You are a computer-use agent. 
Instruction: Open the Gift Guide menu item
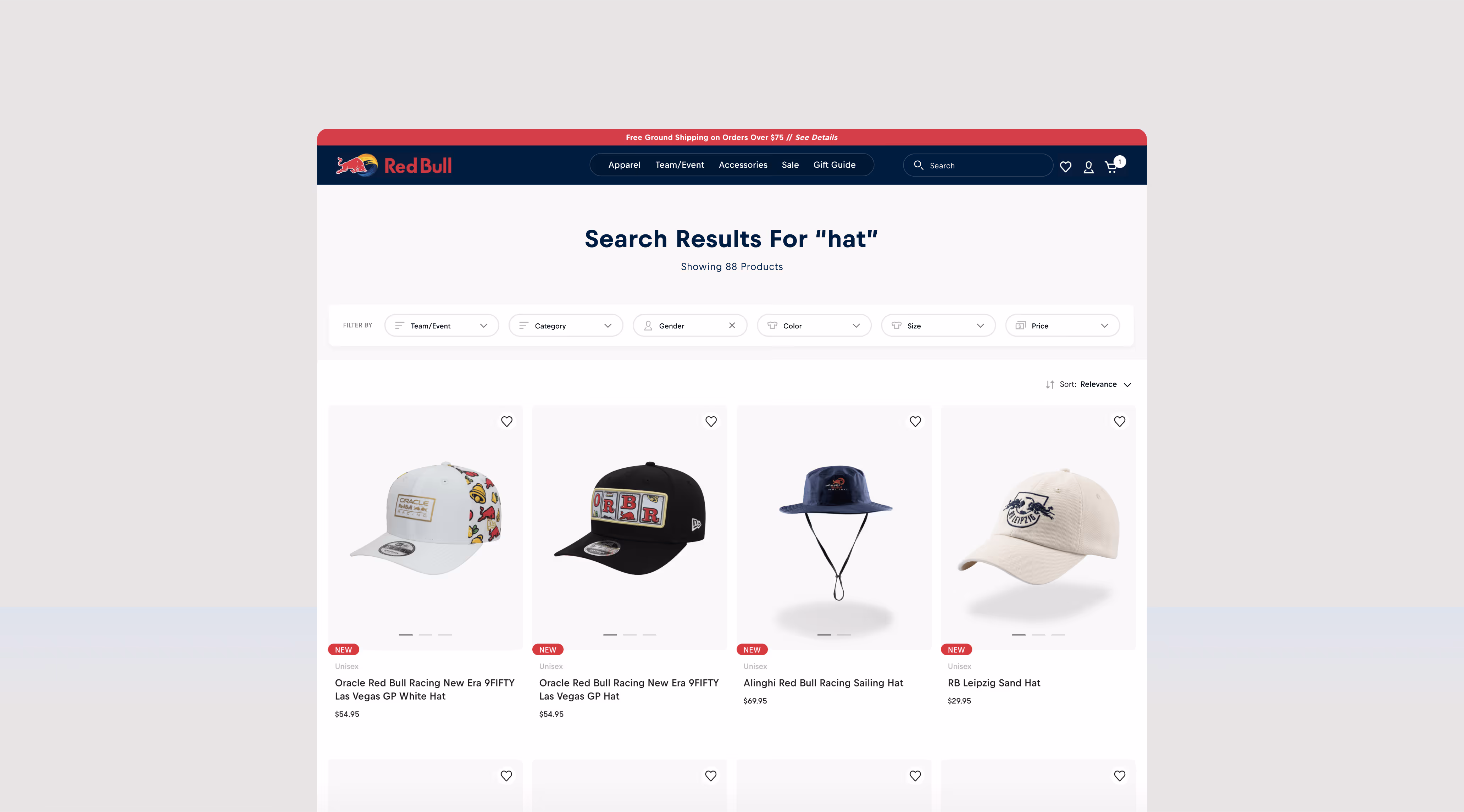[834, 165]
